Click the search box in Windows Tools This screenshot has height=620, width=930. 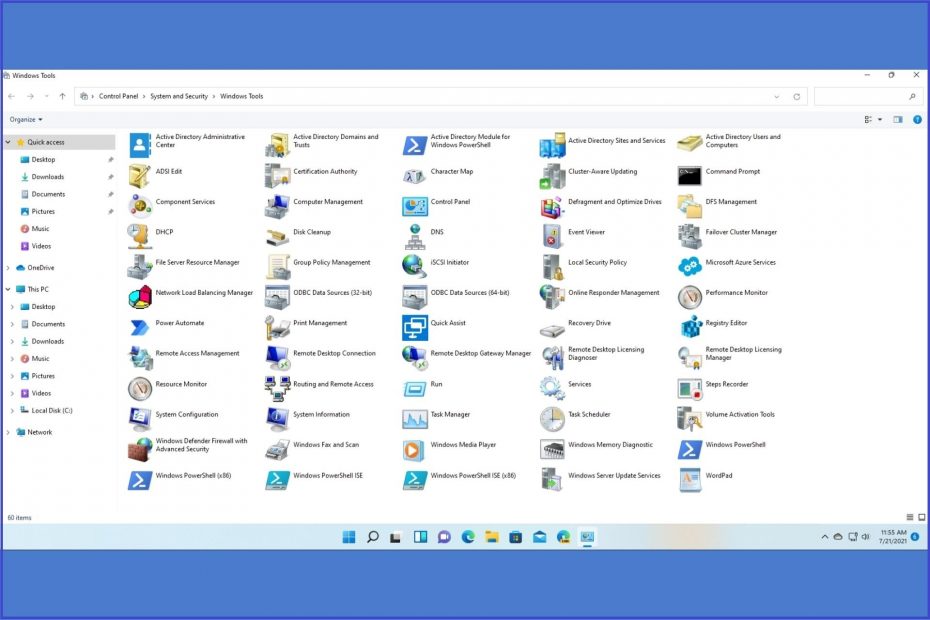862,97
